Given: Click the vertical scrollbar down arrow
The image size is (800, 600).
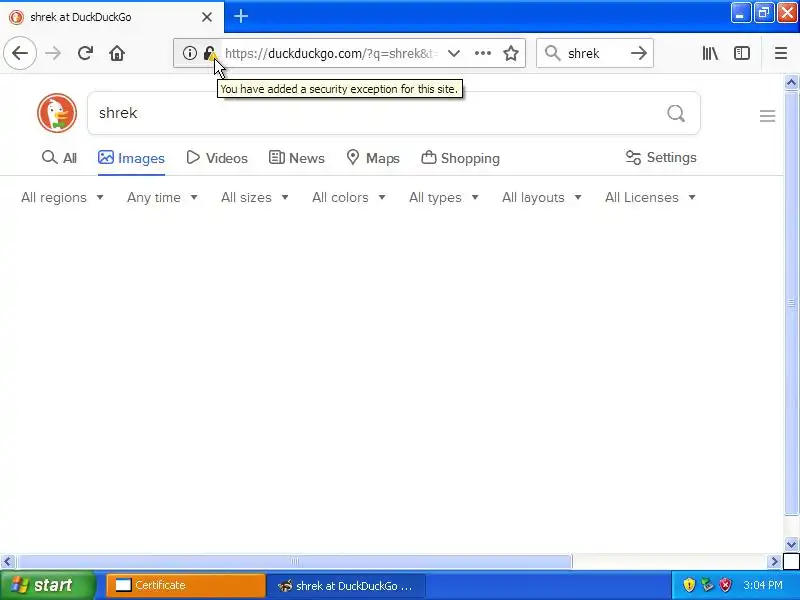Looking at the screenshot, I should tap(791, 544).
